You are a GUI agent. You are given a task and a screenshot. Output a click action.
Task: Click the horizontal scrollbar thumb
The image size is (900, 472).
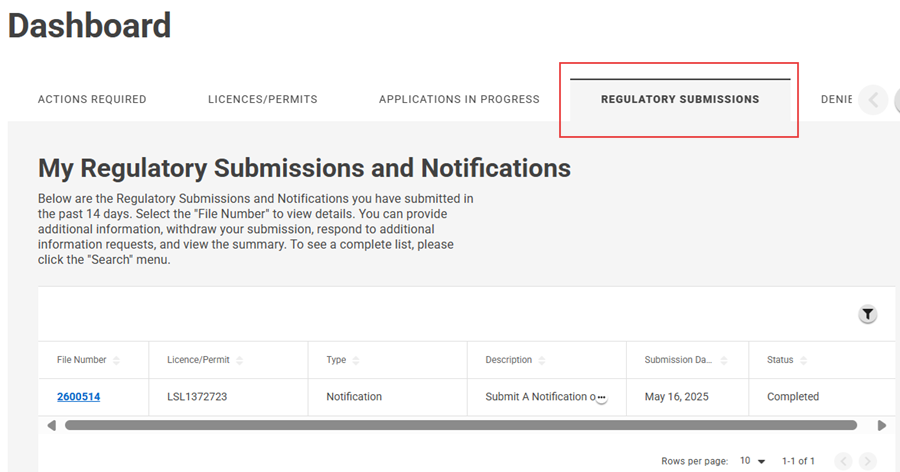point(461,425)
